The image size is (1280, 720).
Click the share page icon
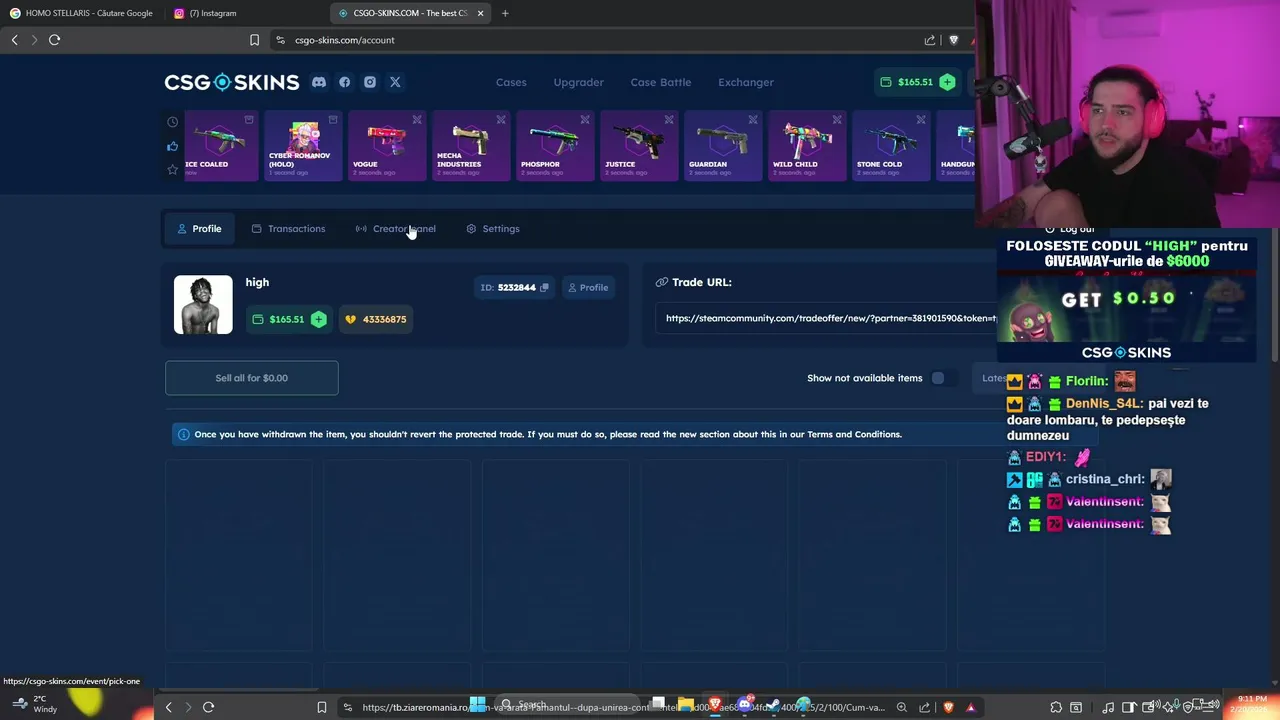coord(930,40)
